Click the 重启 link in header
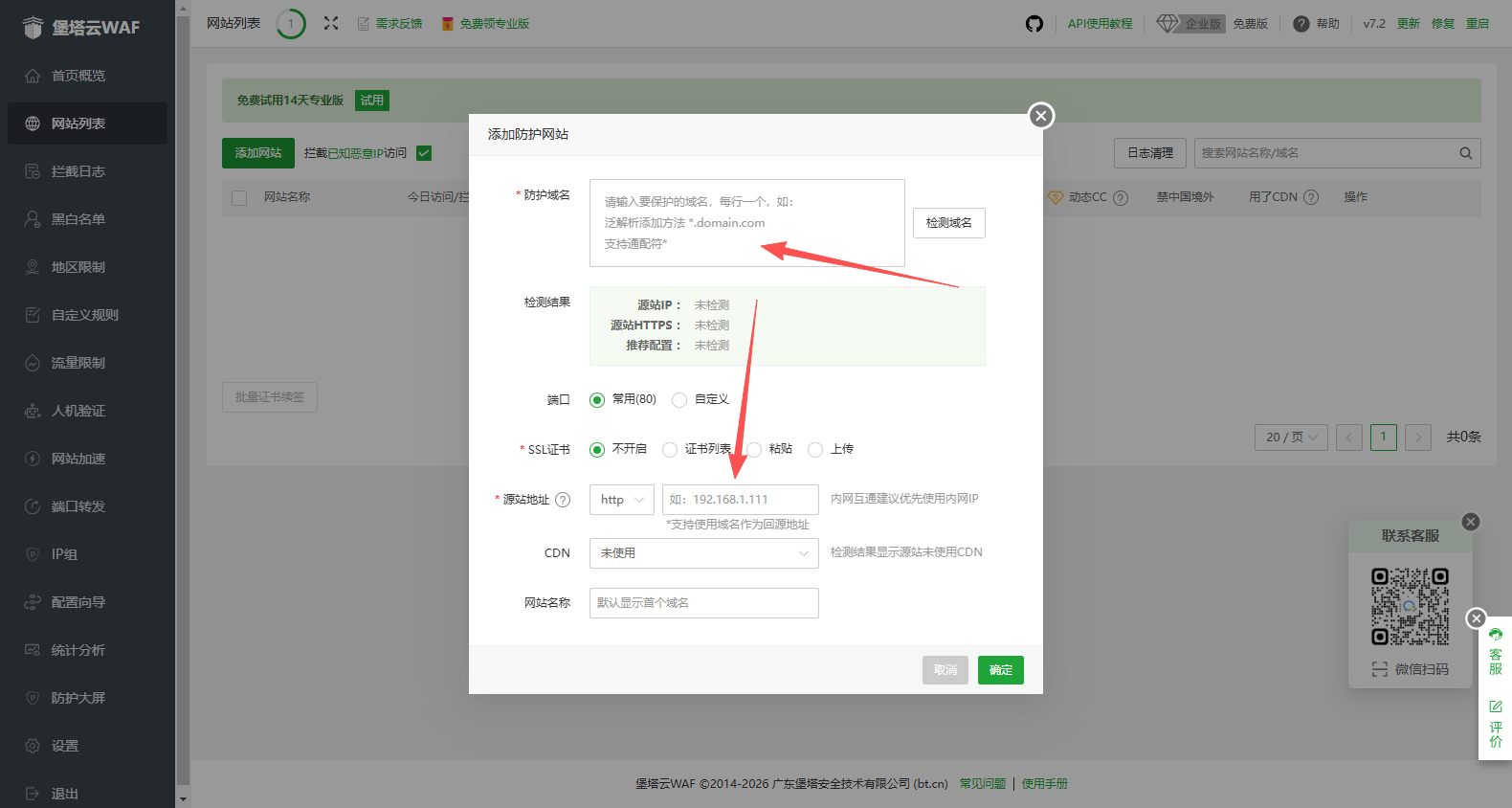The image size is (1512, 808). click(x=1478, y=24)
